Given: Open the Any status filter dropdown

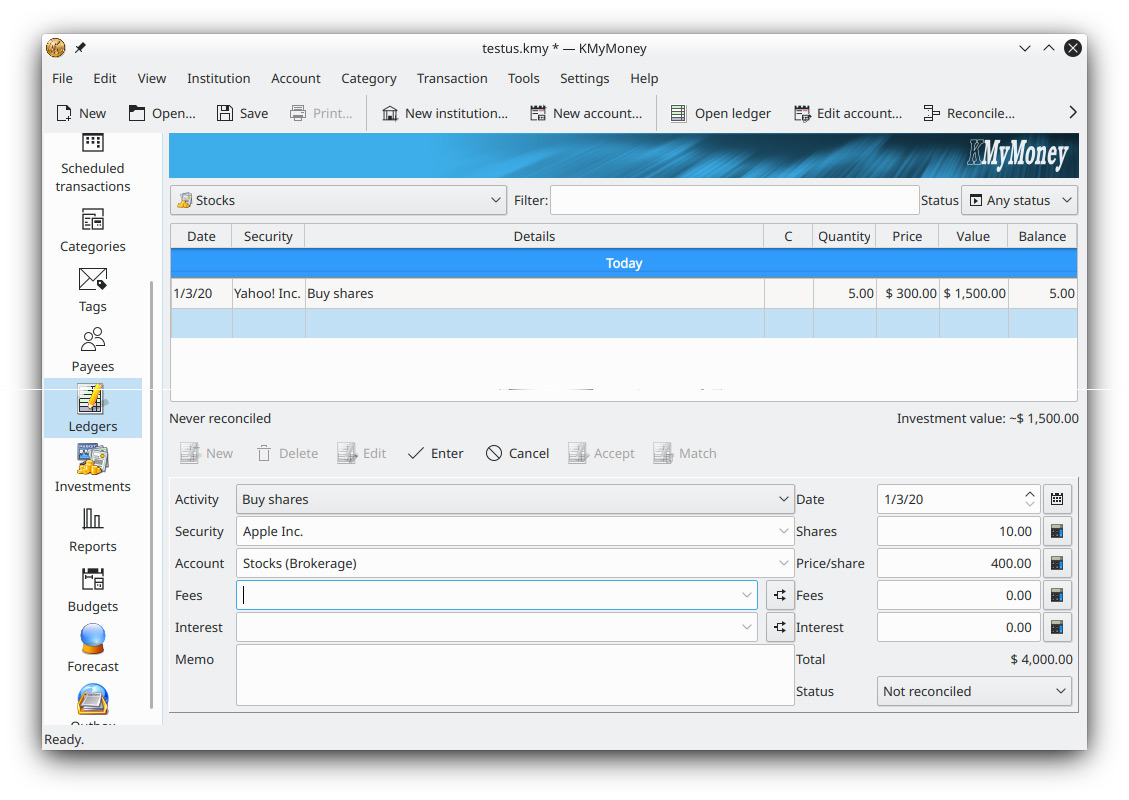Looking at the screenshot, I should [1020, 200].
